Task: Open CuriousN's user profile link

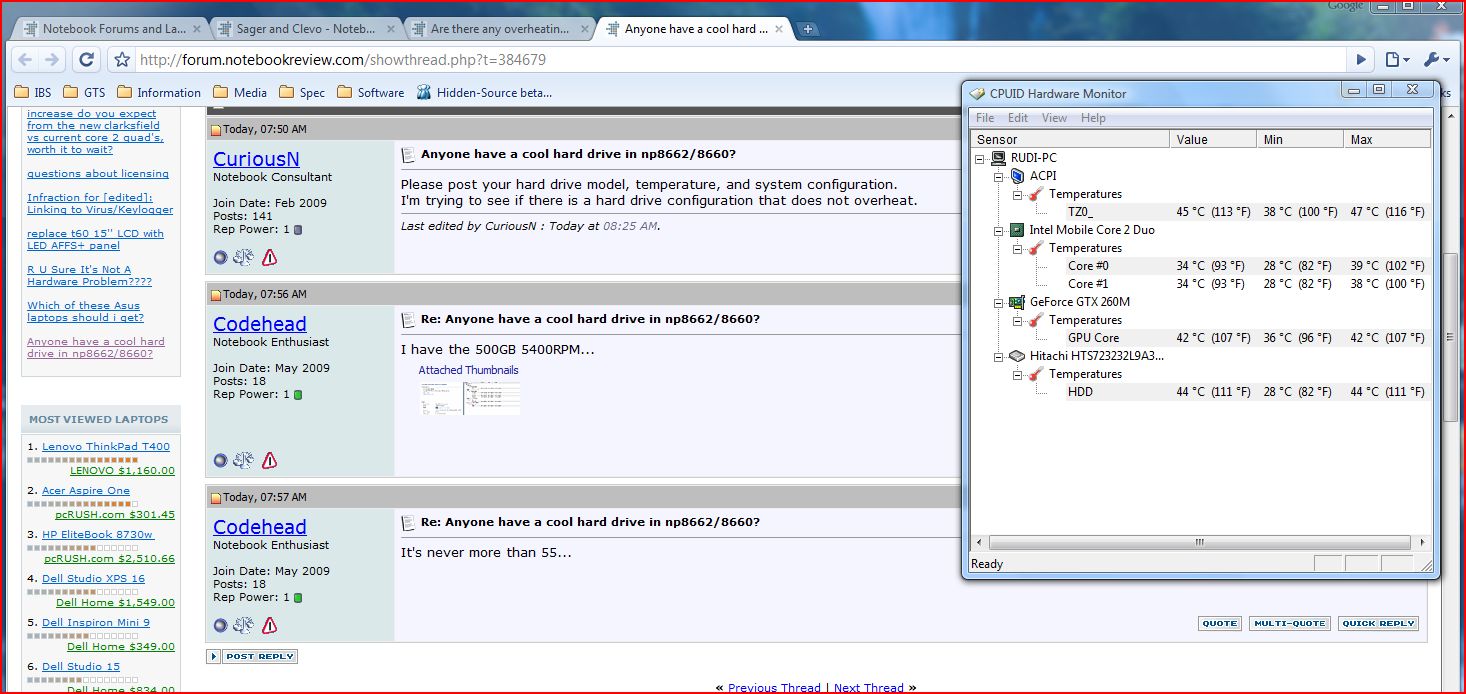Action: point(256,159)
